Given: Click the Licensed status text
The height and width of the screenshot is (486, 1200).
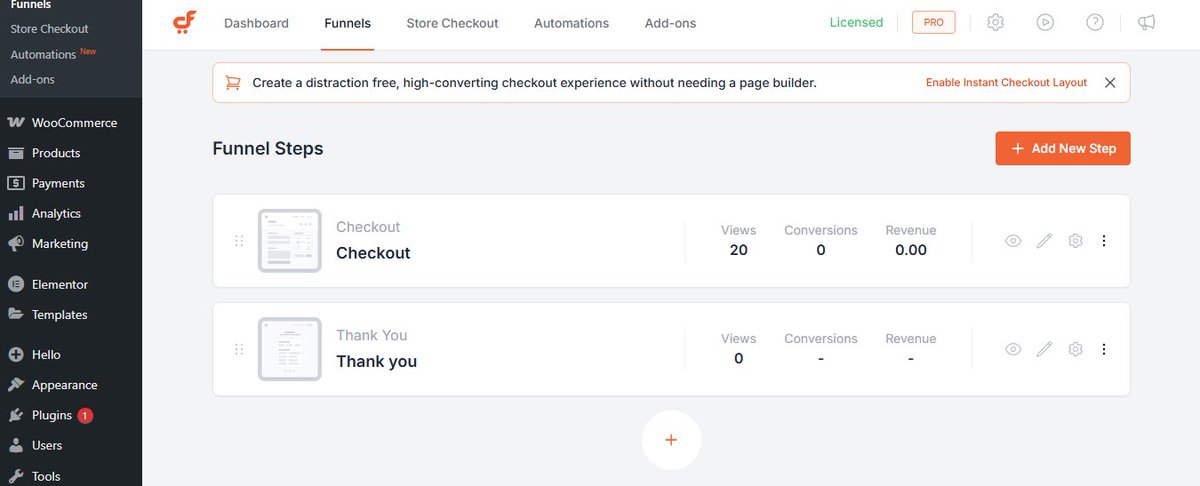Looking at the screenshot, I should click(856, 22).
